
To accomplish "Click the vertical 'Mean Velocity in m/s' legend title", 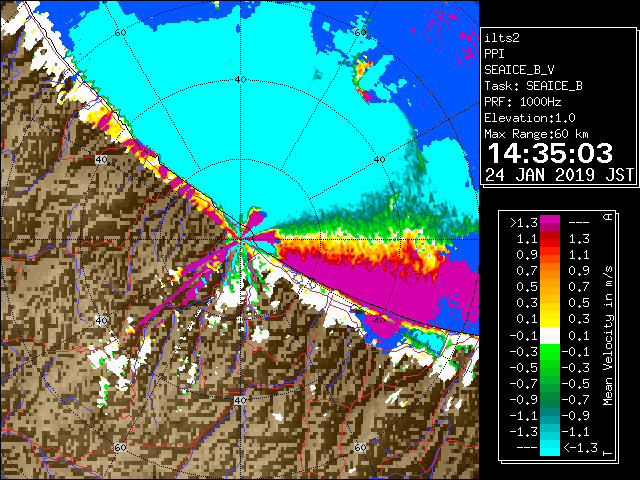I will (608, 335).
